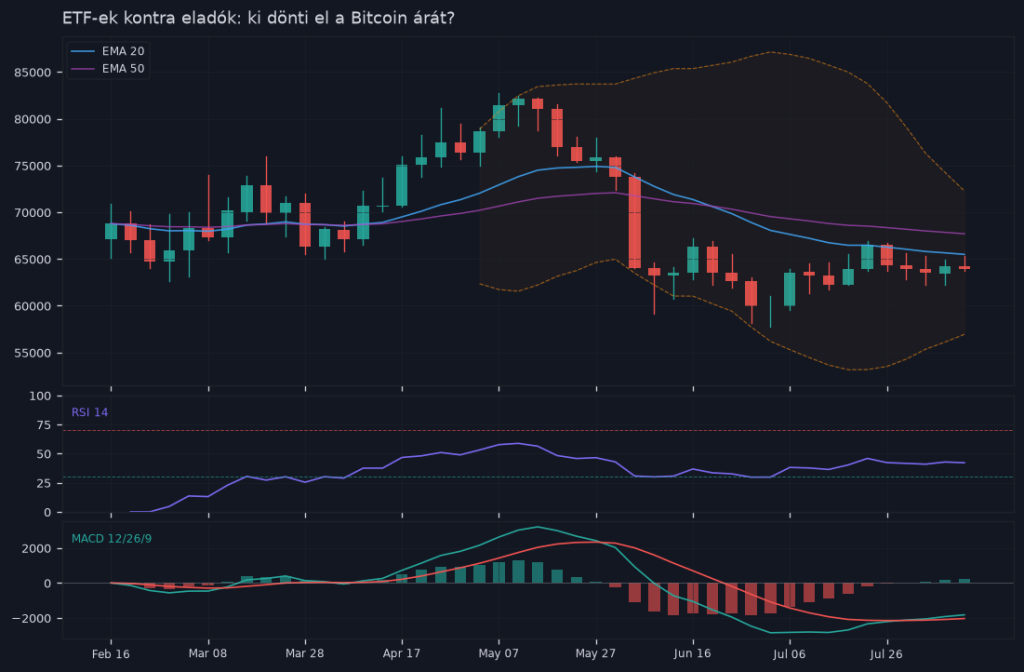Click the chart title about Bitcoin ETF-ek
1024x672 pixels.
coord(258,18)
